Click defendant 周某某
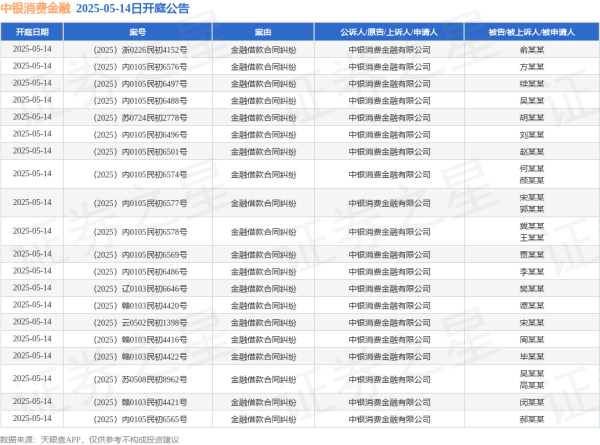600x445 pixels. [532, 339]
